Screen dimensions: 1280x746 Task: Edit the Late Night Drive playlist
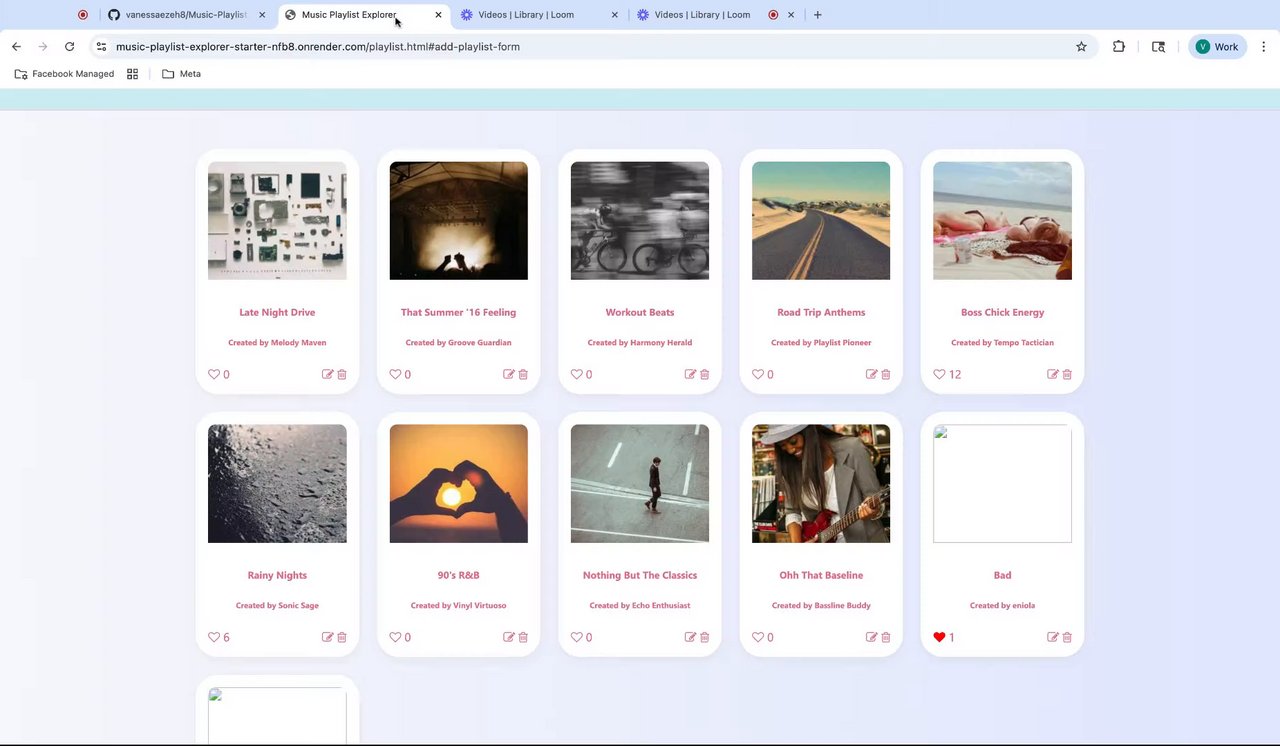327,374
